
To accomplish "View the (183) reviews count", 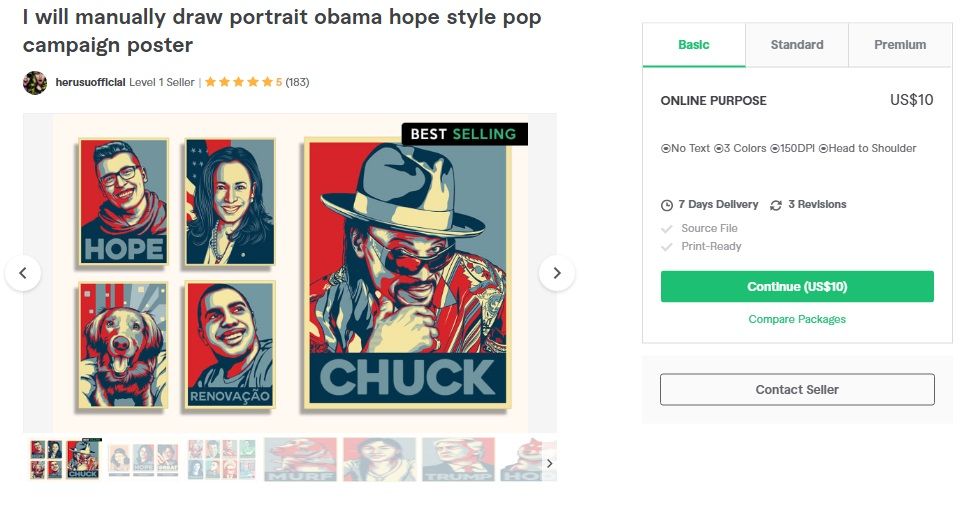I will tap(297, 82).
